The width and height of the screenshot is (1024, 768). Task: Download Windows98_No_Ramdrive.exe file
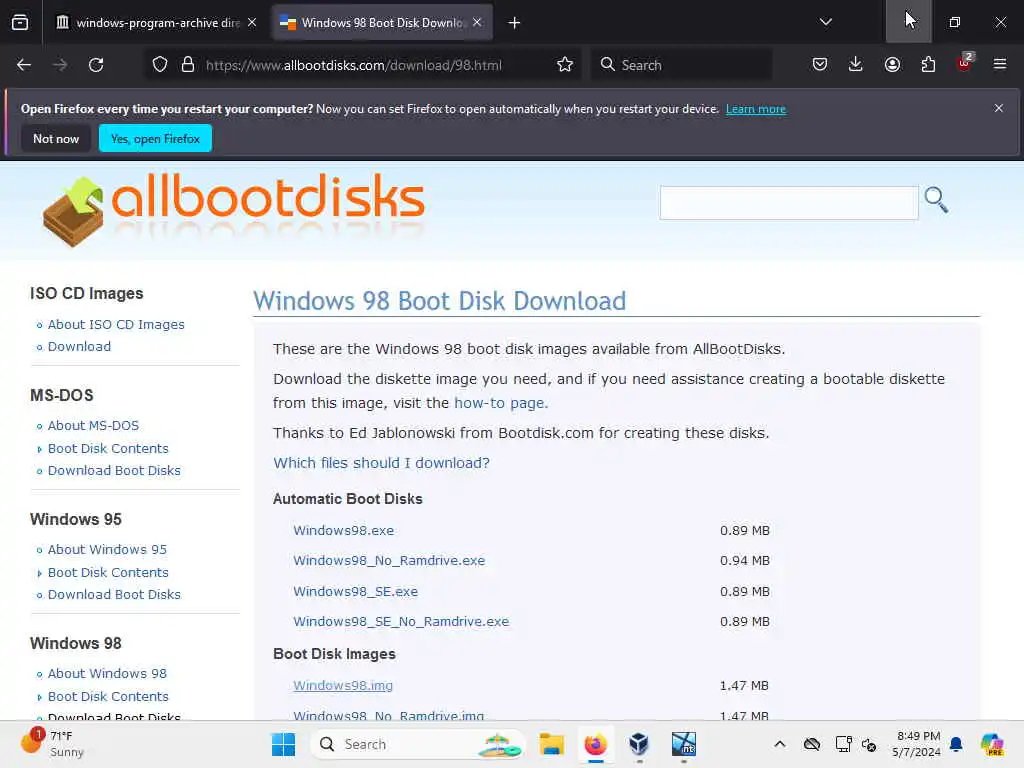(x=389, y=560)
